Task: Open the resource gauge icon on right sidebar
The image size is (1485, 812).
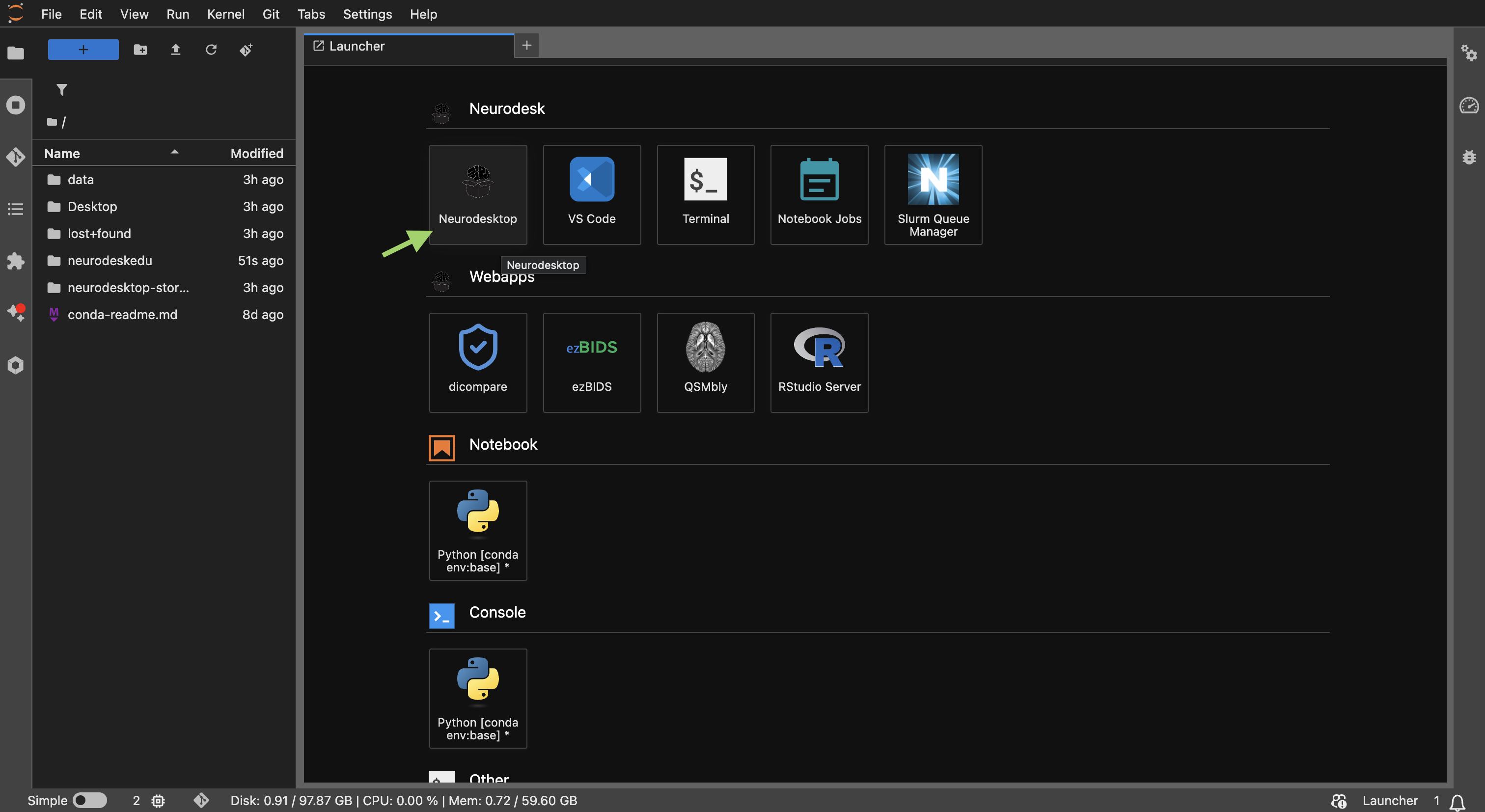Action: (x=1469, y=105)
